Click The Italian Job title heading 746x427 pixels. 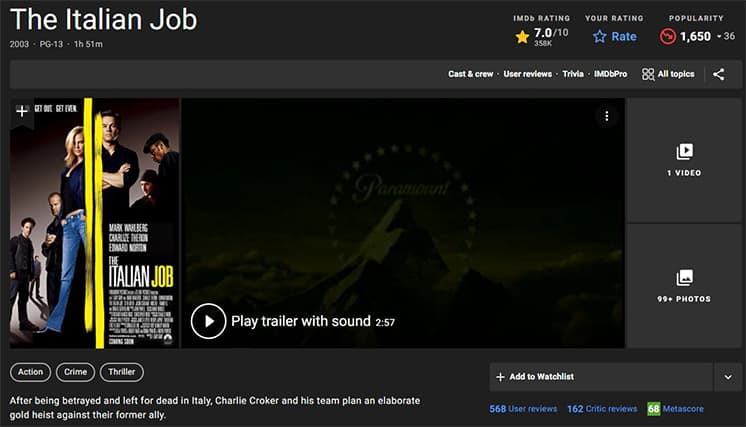point(103,19)
